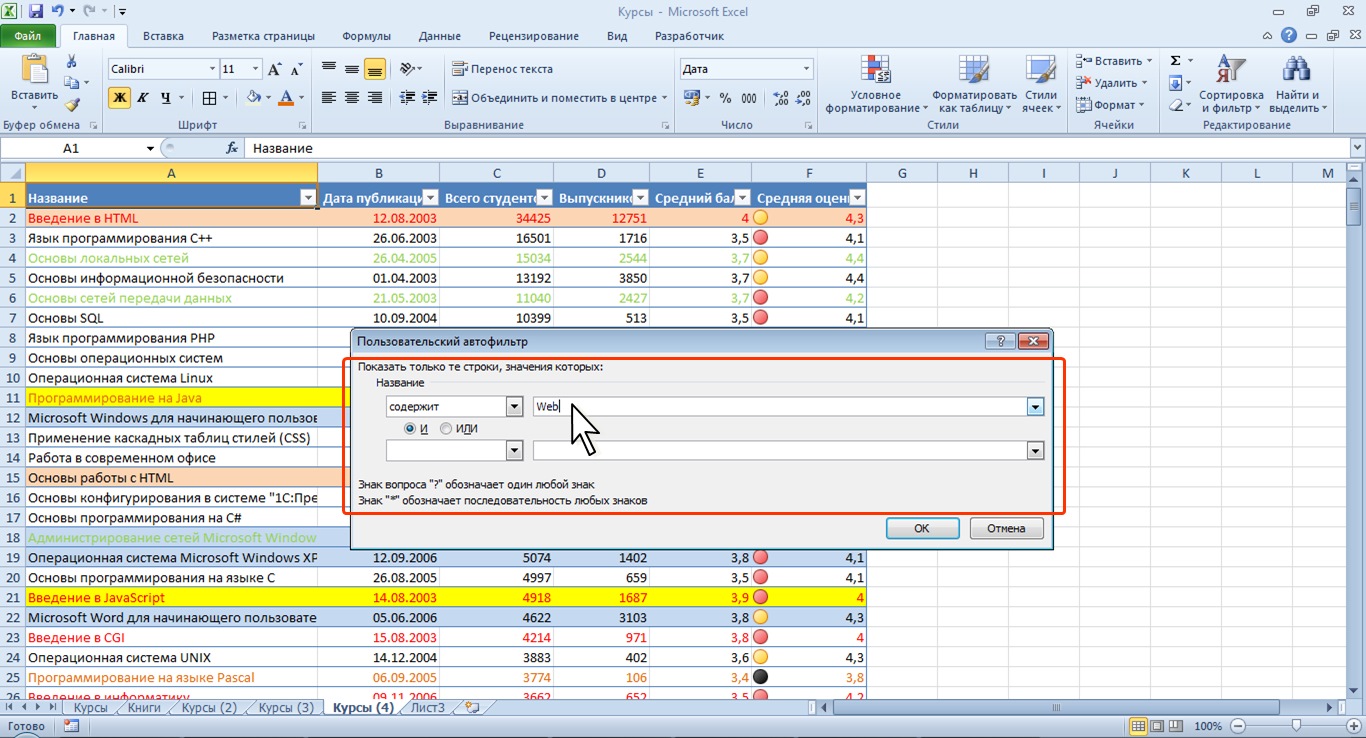Align cell text to the left
Image resolution: width=1366 pixels, height=738 pixels.
point(329,98)
